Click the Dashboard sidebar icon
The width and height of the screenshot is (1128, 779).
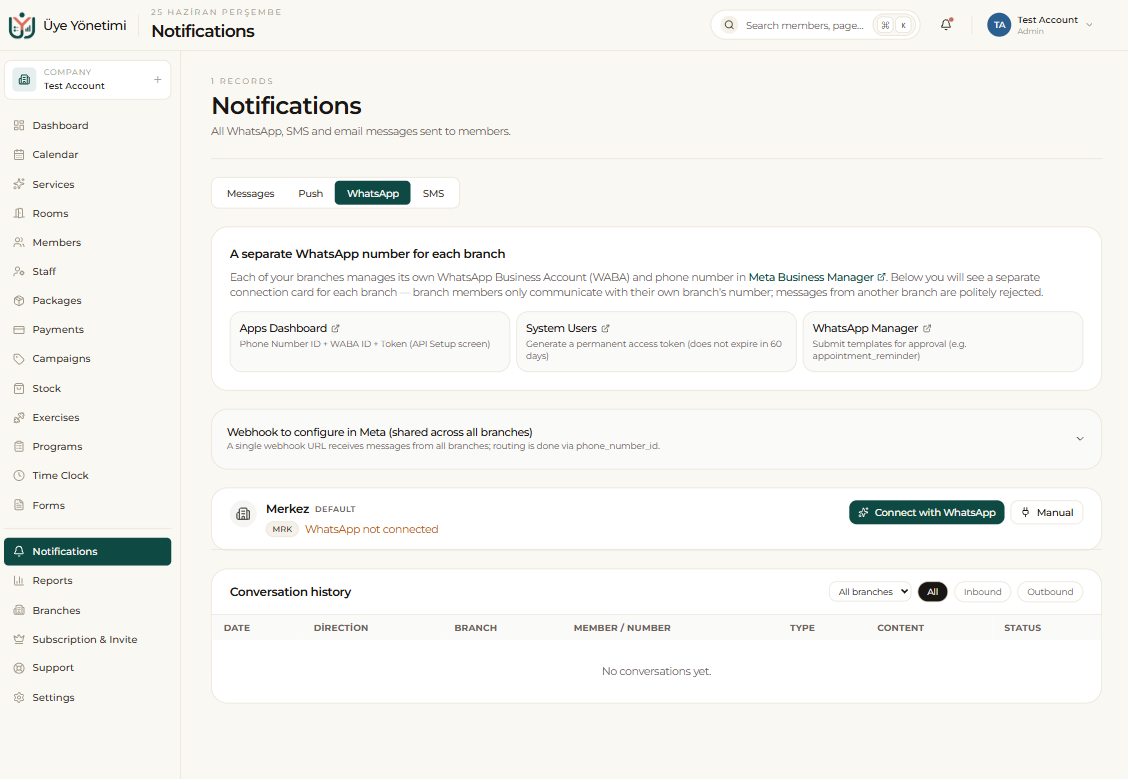(19, 125)
